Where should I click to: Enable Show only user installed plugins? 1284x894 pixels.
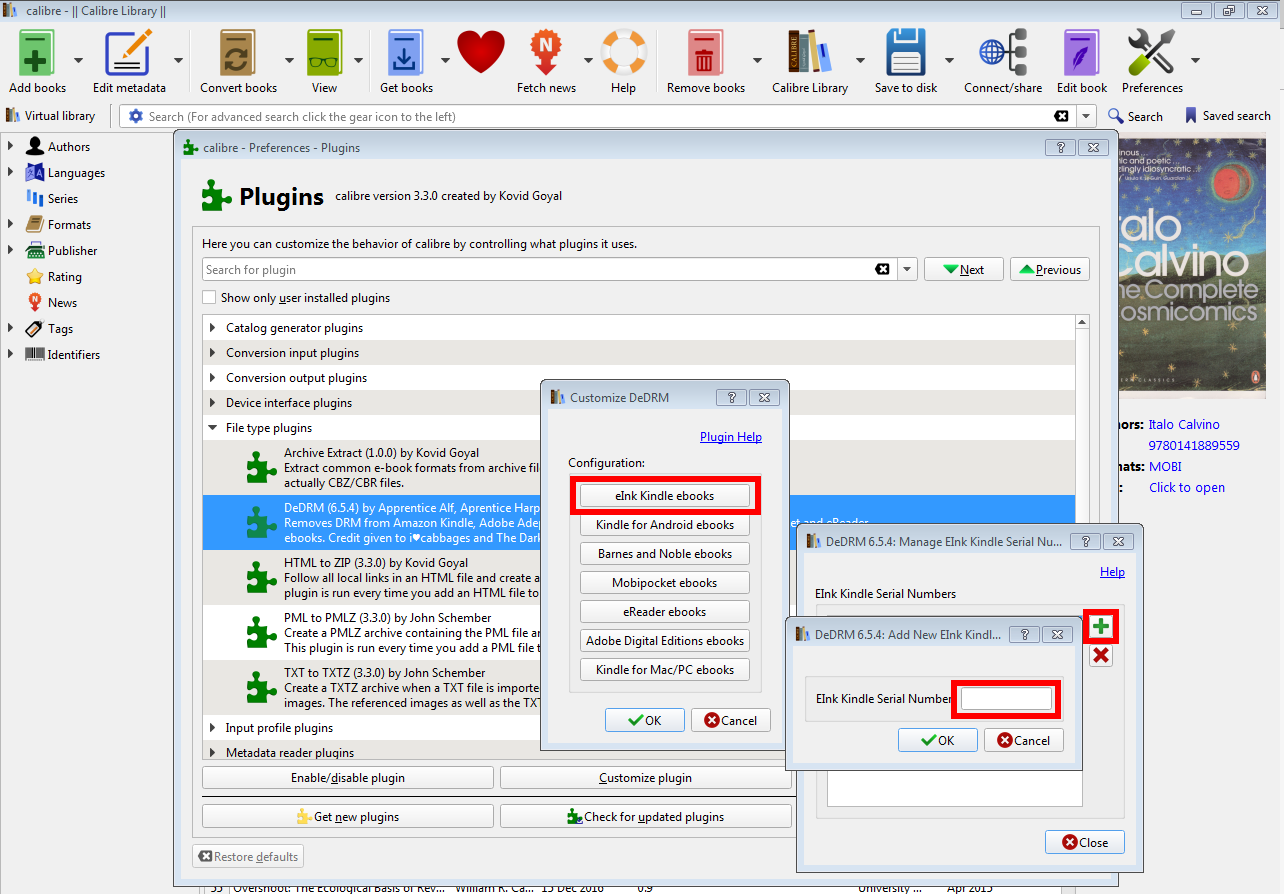click(209, 298)
